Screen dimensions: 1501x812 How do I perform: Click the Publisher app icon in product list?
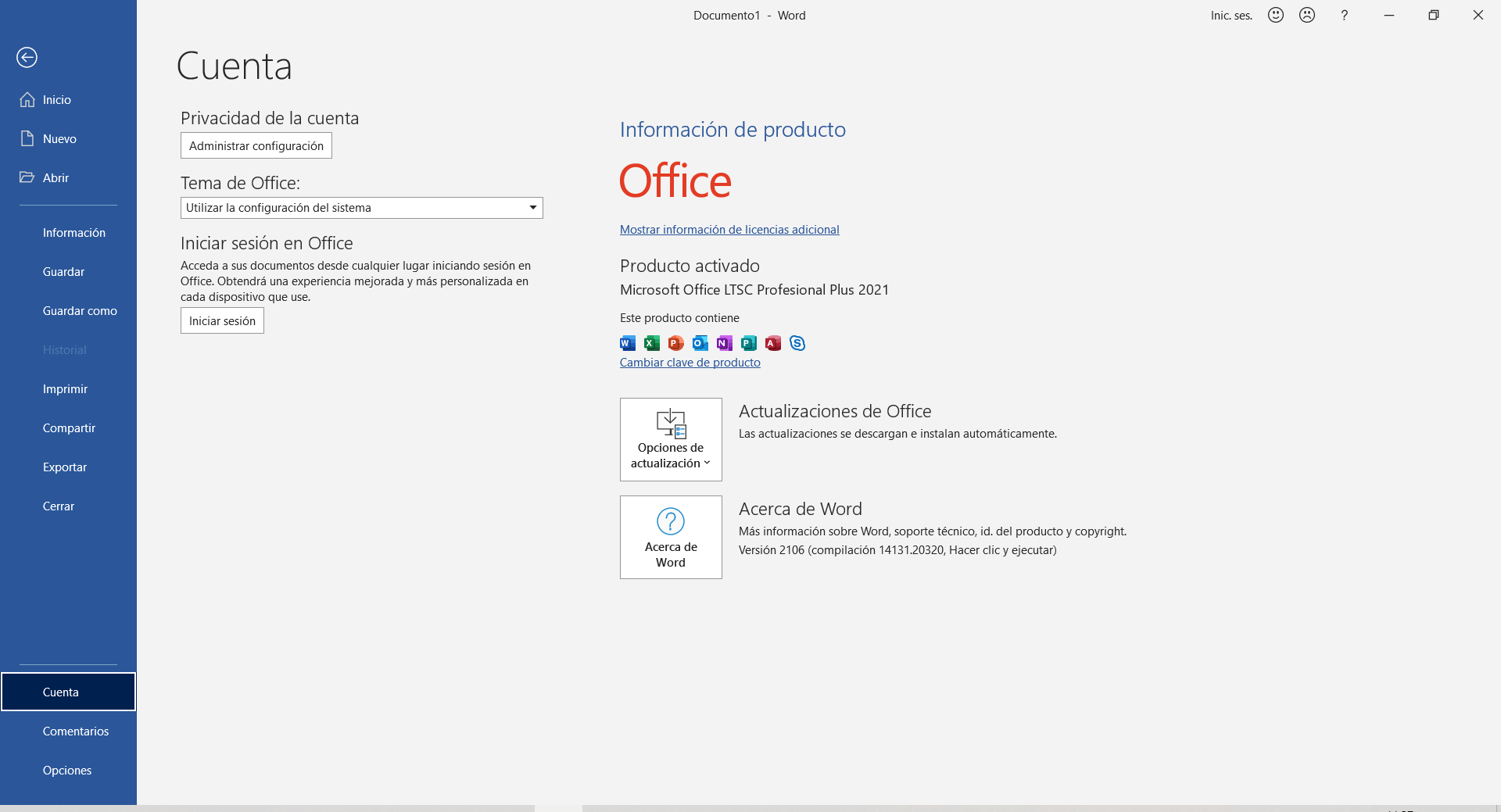(749, 342)
